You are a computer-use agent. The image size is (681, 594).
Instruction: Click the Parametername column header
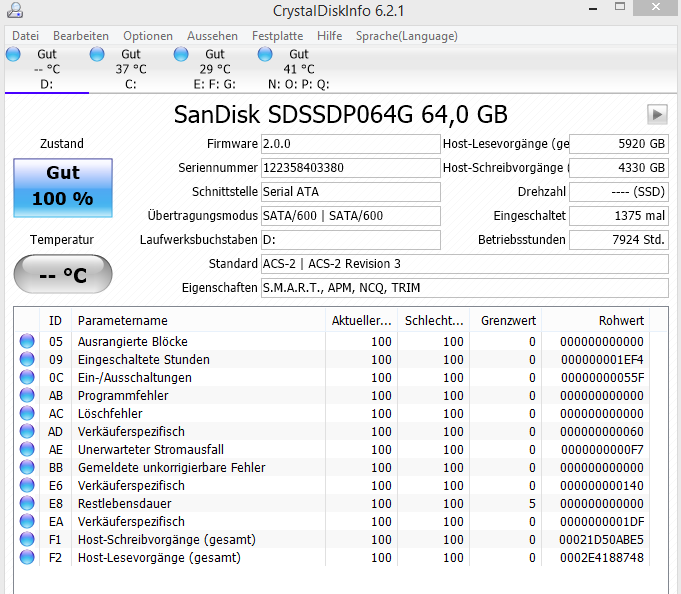(198, 320)
